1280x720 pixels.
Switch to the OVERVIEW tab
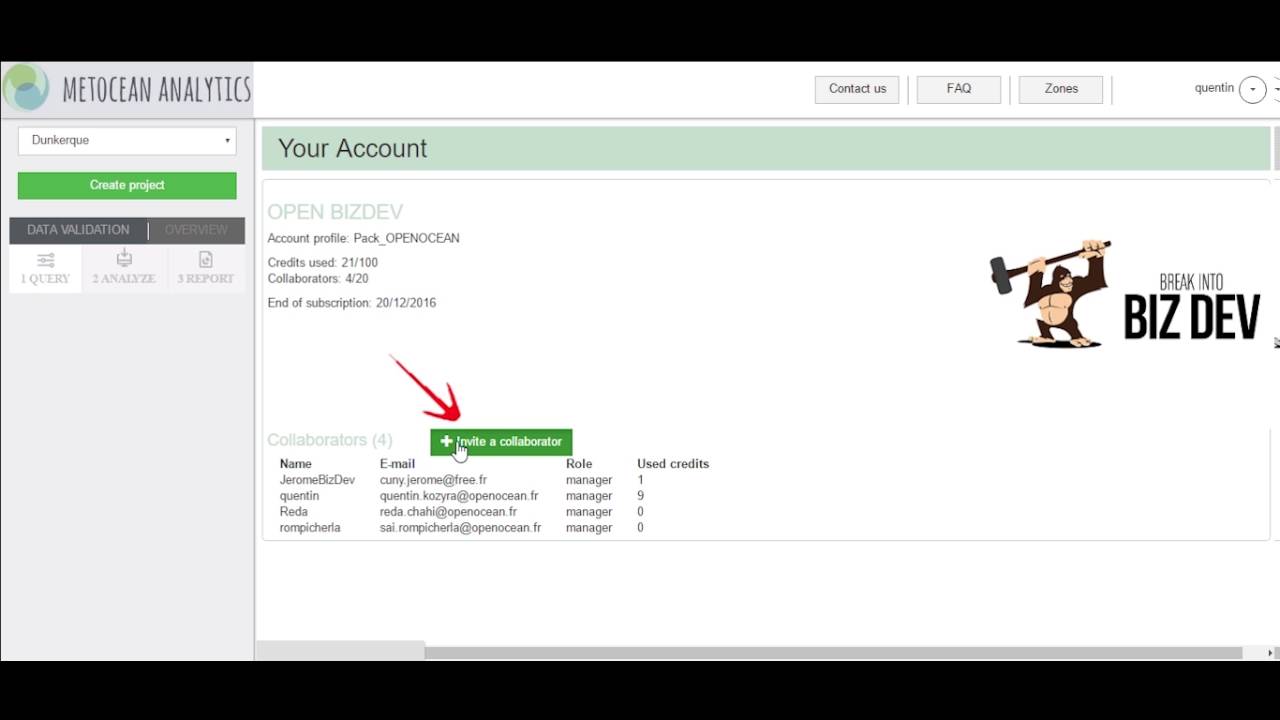(196, 230)
